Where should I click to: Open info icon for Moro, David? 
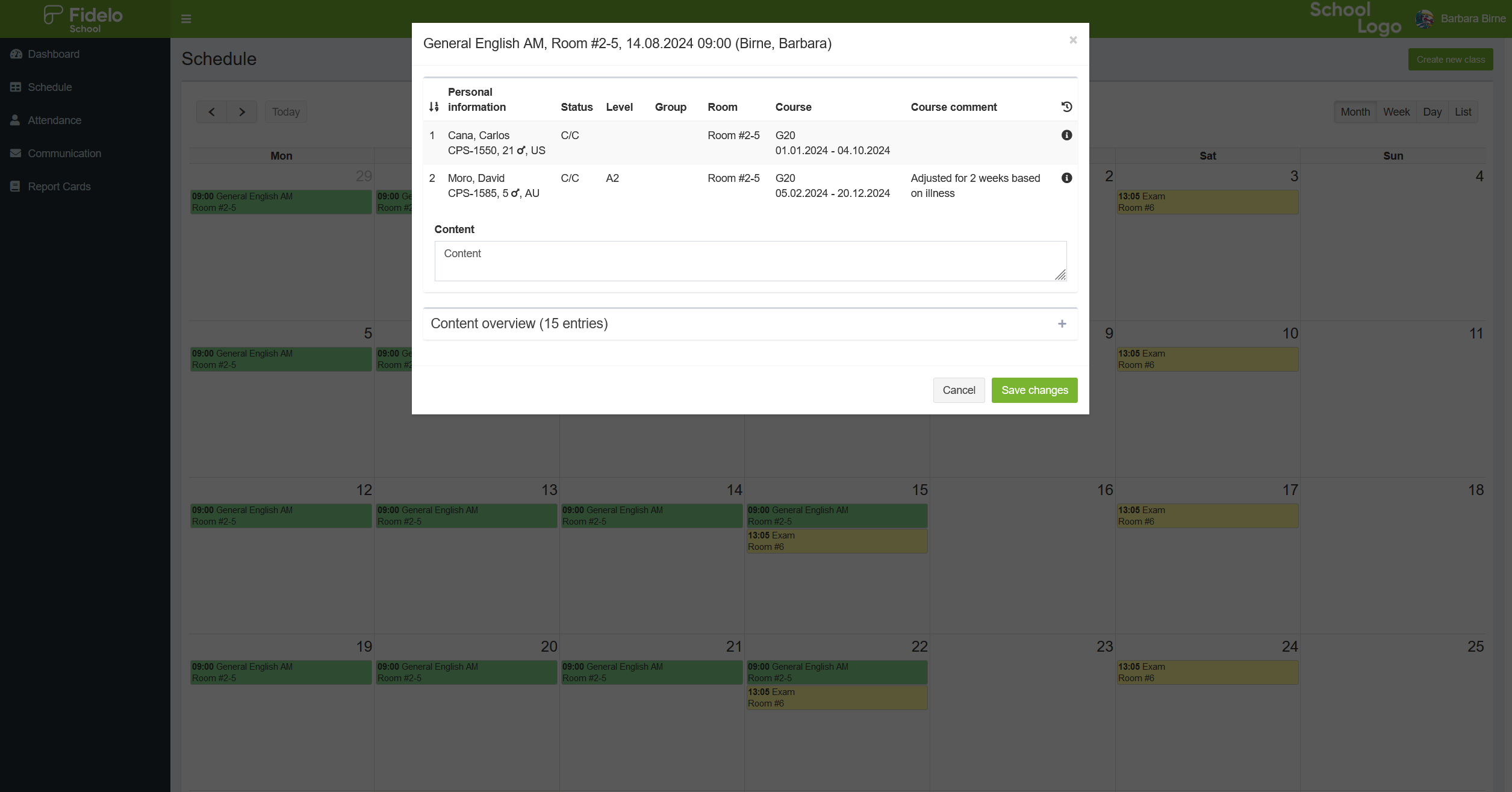point(1066,178)
